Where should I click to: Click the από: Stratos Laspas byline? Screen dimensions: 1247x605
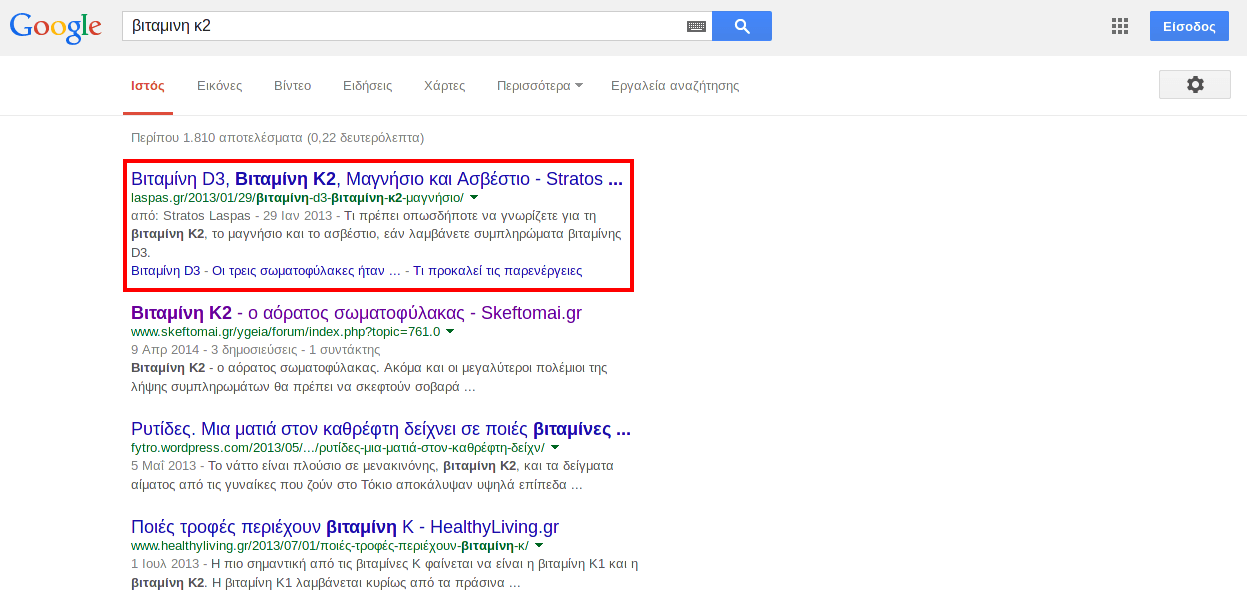point(189,216)
